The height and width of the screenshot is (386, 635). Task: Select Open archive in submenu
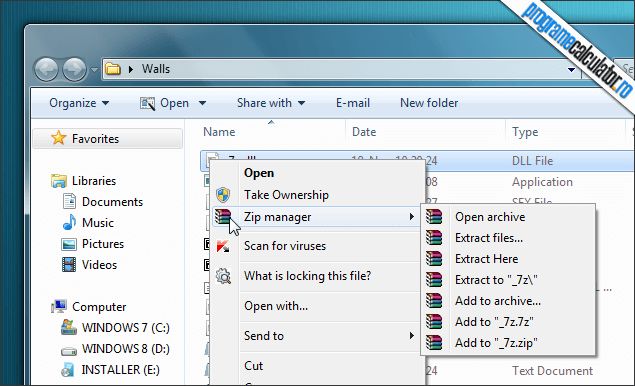[x=490, y=217]
